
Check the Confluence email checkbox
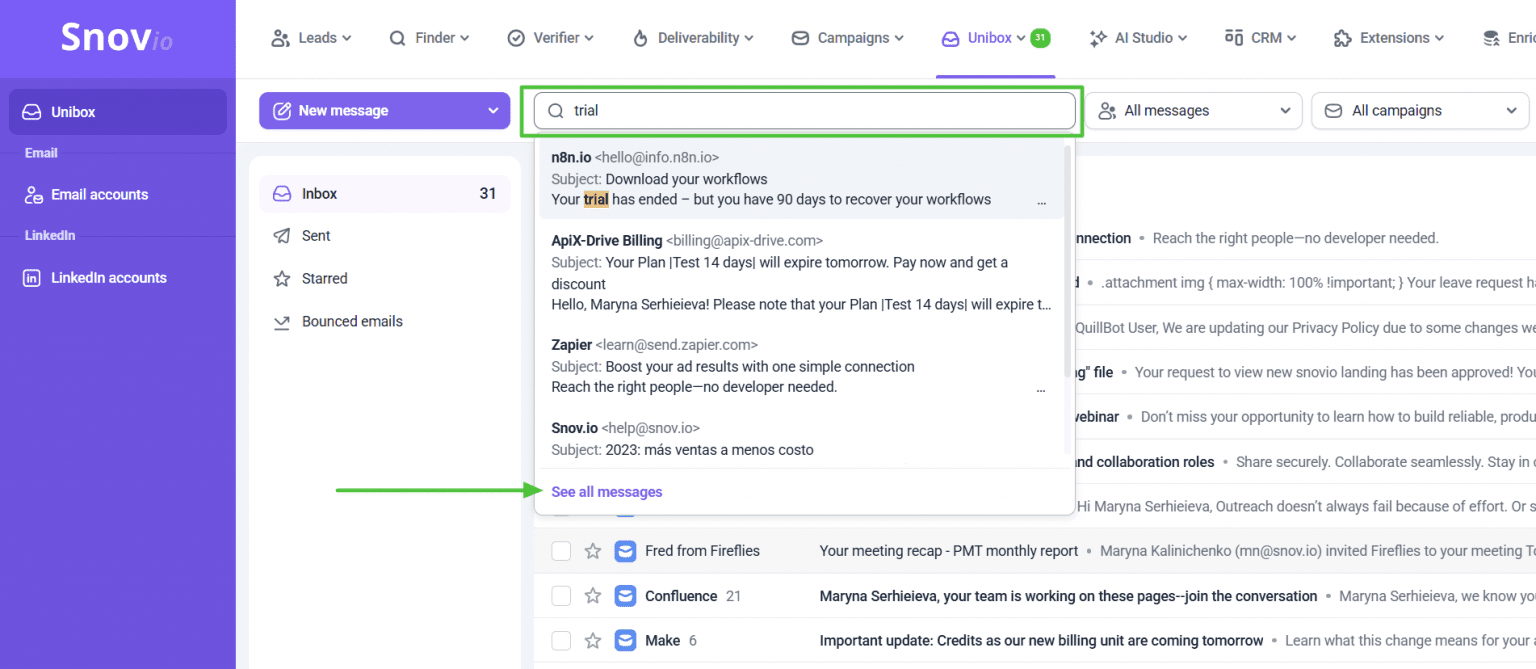click(x=561, y=596)
